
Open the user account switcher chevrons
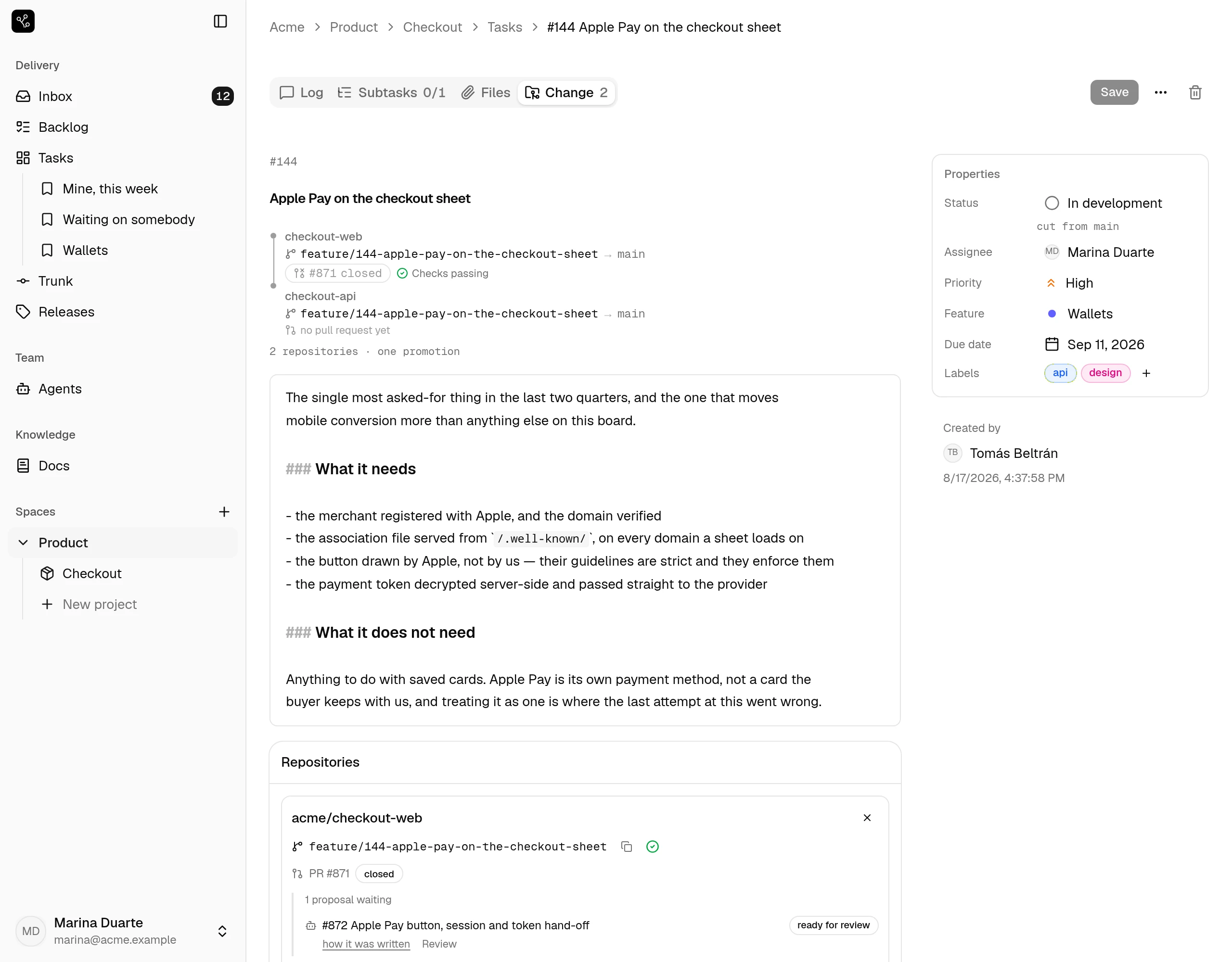pos(222,931)
